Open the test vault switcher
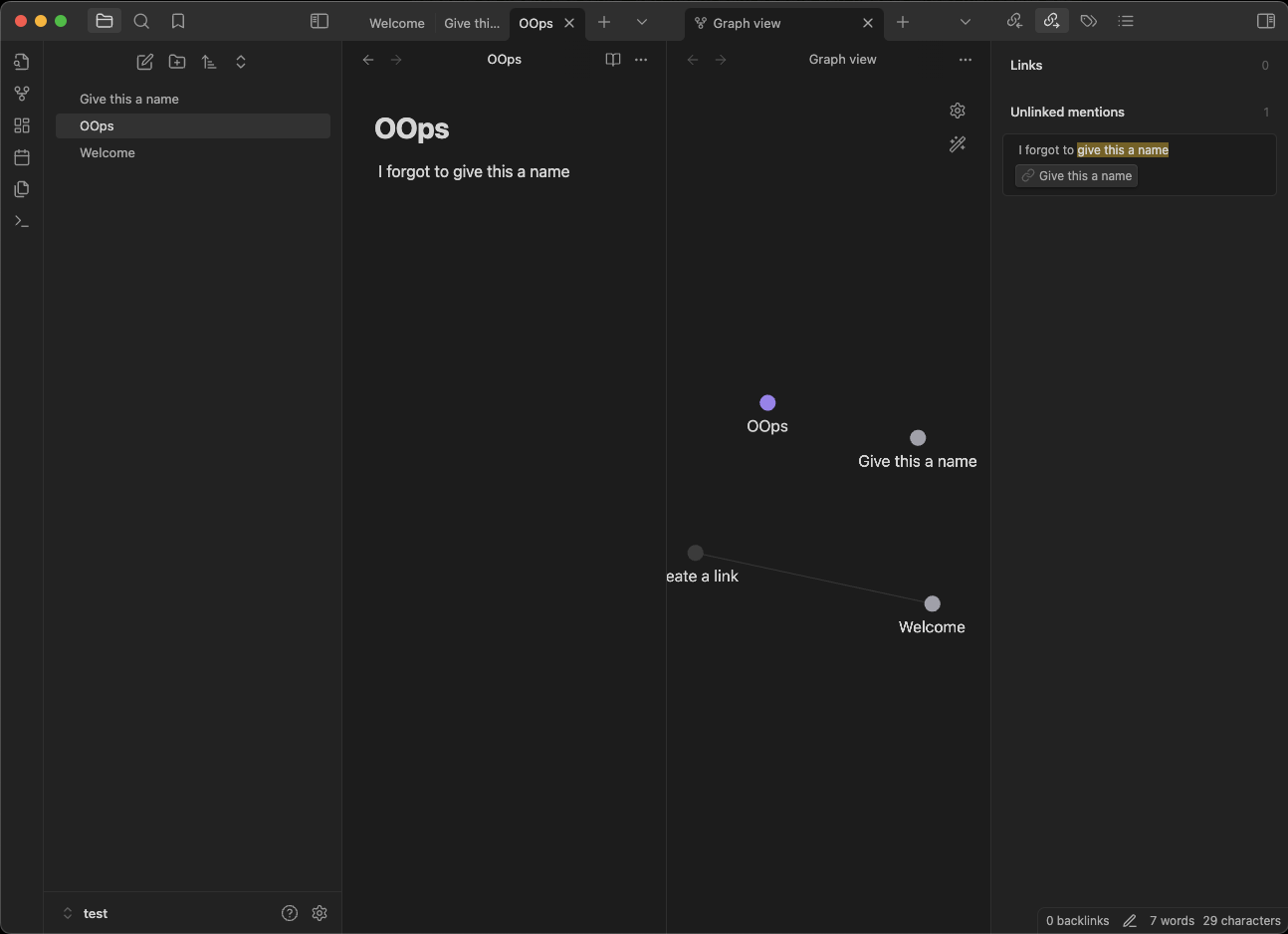The height and width of the screenshot is (934, 1288). [87, 913]
